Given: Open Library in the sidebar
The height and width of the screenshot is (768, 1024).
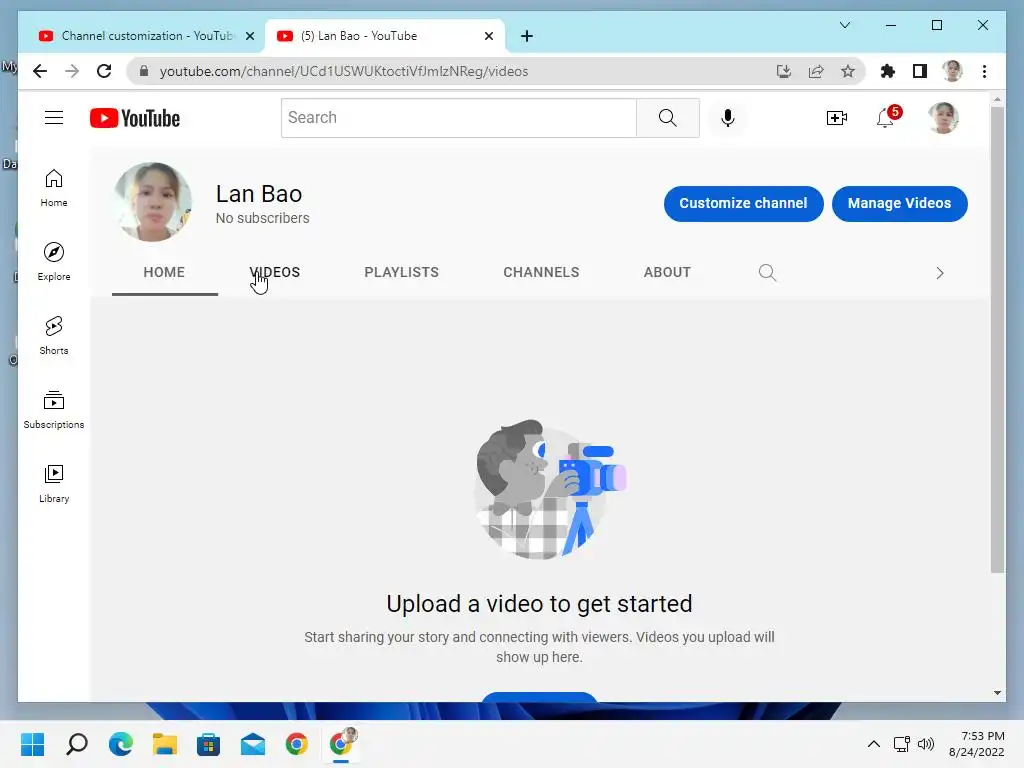Looking at the screenshot, I should point(54,483).
